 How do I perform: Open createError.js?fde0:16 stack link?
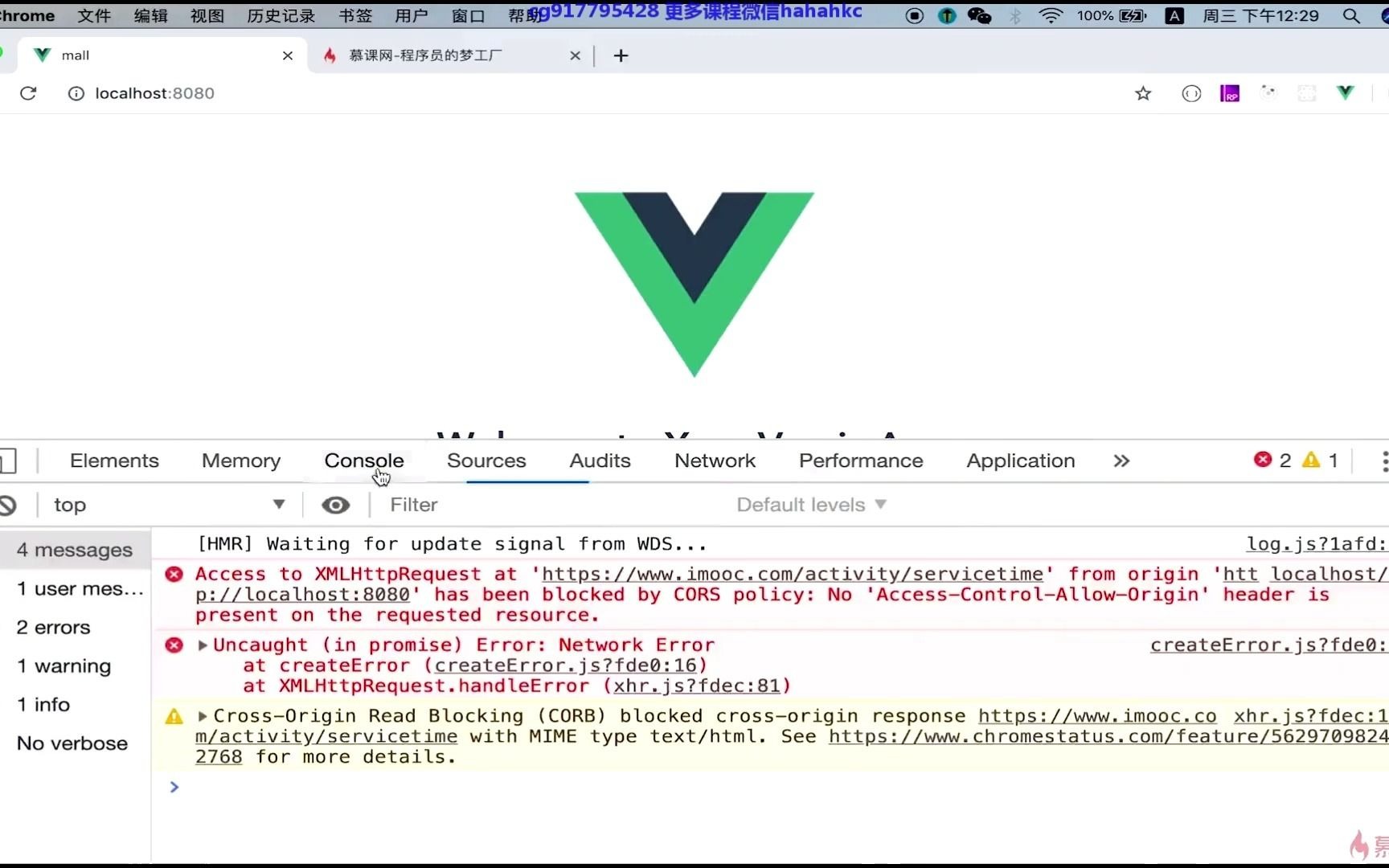(x=566, y=665)
